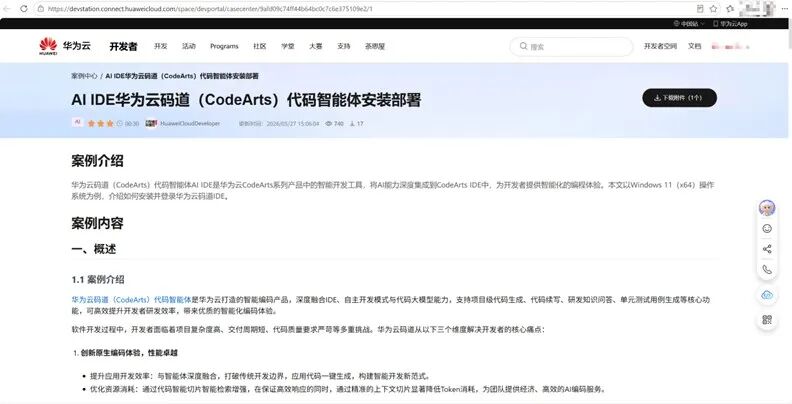Click the downloads count icon
The width and height of the screenshot is (792, 404).
(352, 123)
